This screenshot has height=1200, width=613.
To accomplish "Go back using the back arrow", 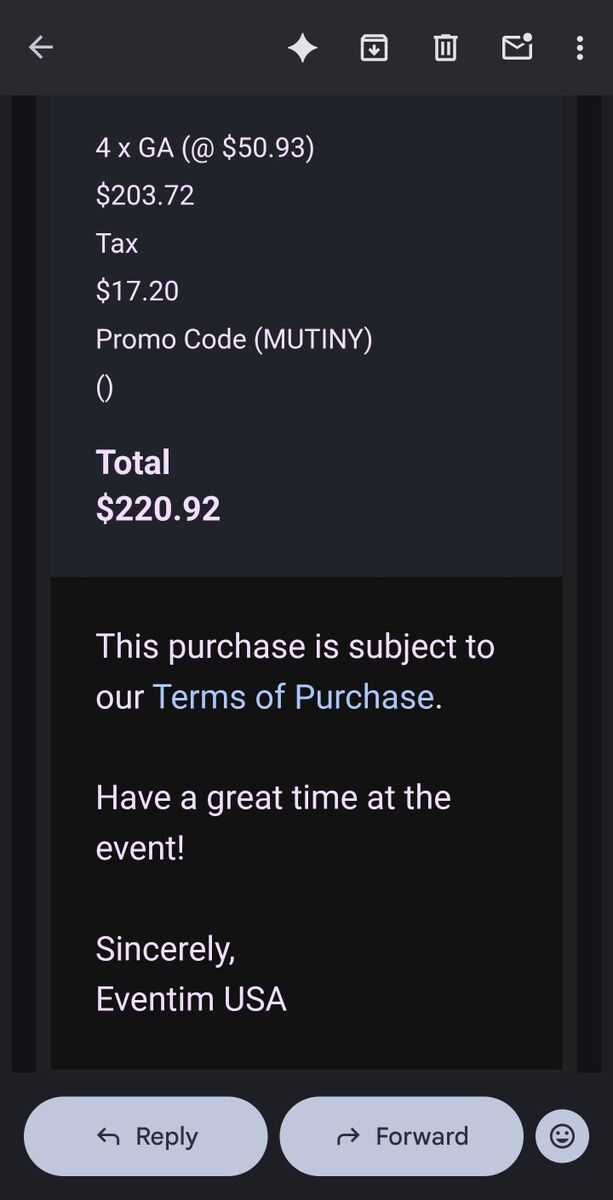I will click(41, 47).
